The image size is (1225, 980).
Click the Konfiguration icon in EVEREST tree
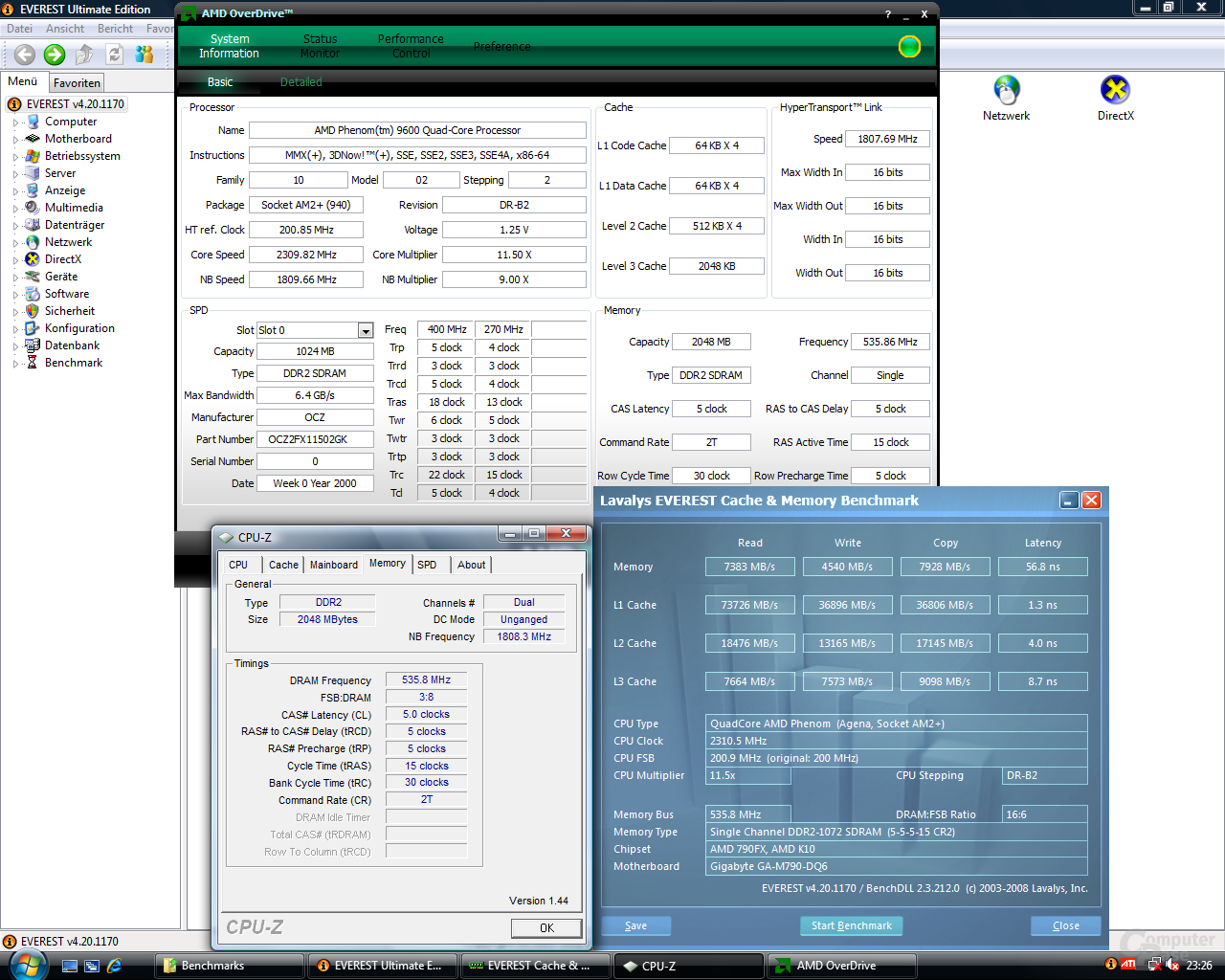pyautogui.click(x=33, y=328)
